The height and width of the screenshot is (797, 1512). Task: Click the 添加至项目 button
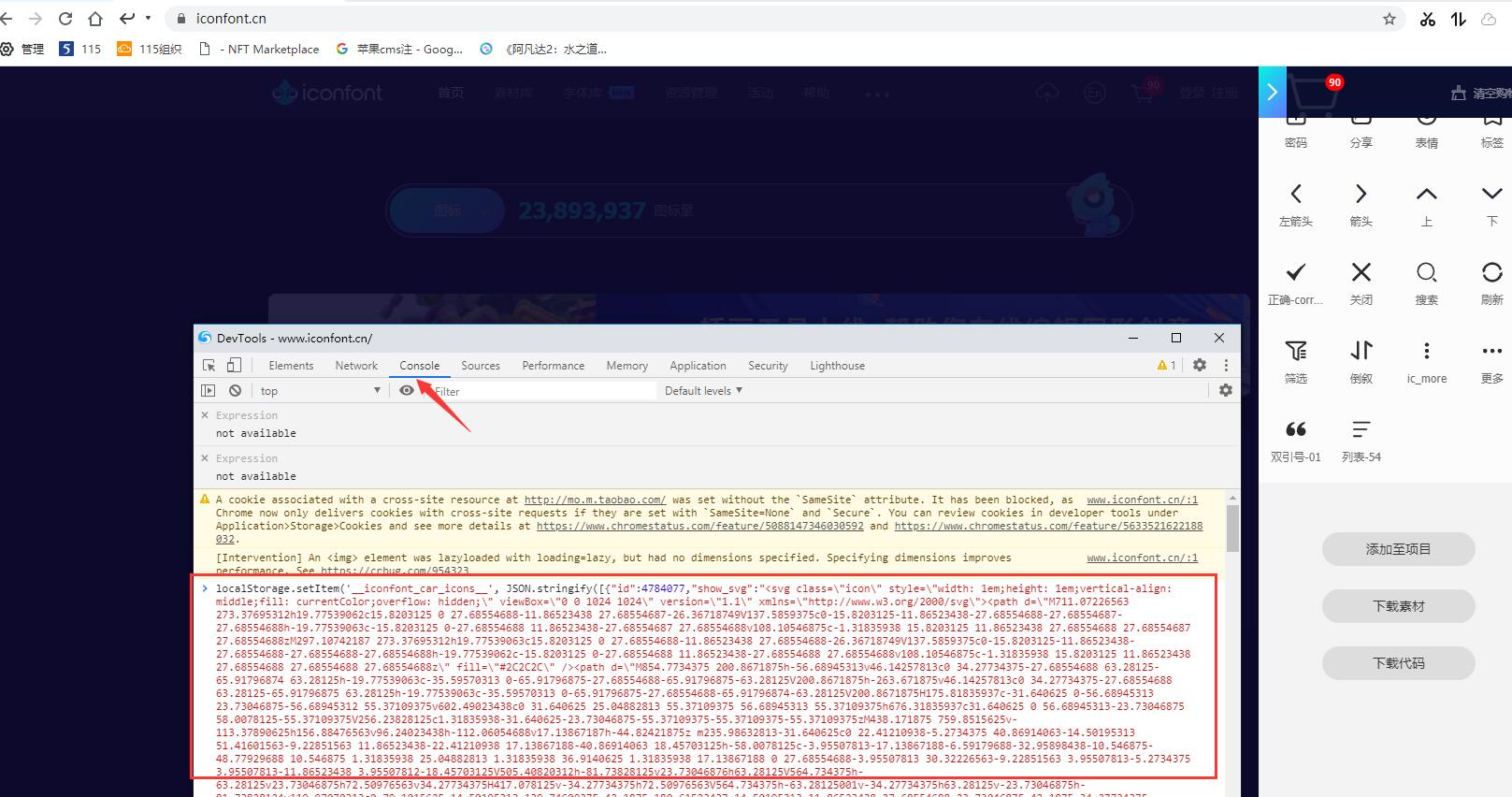pos(1398,549)
